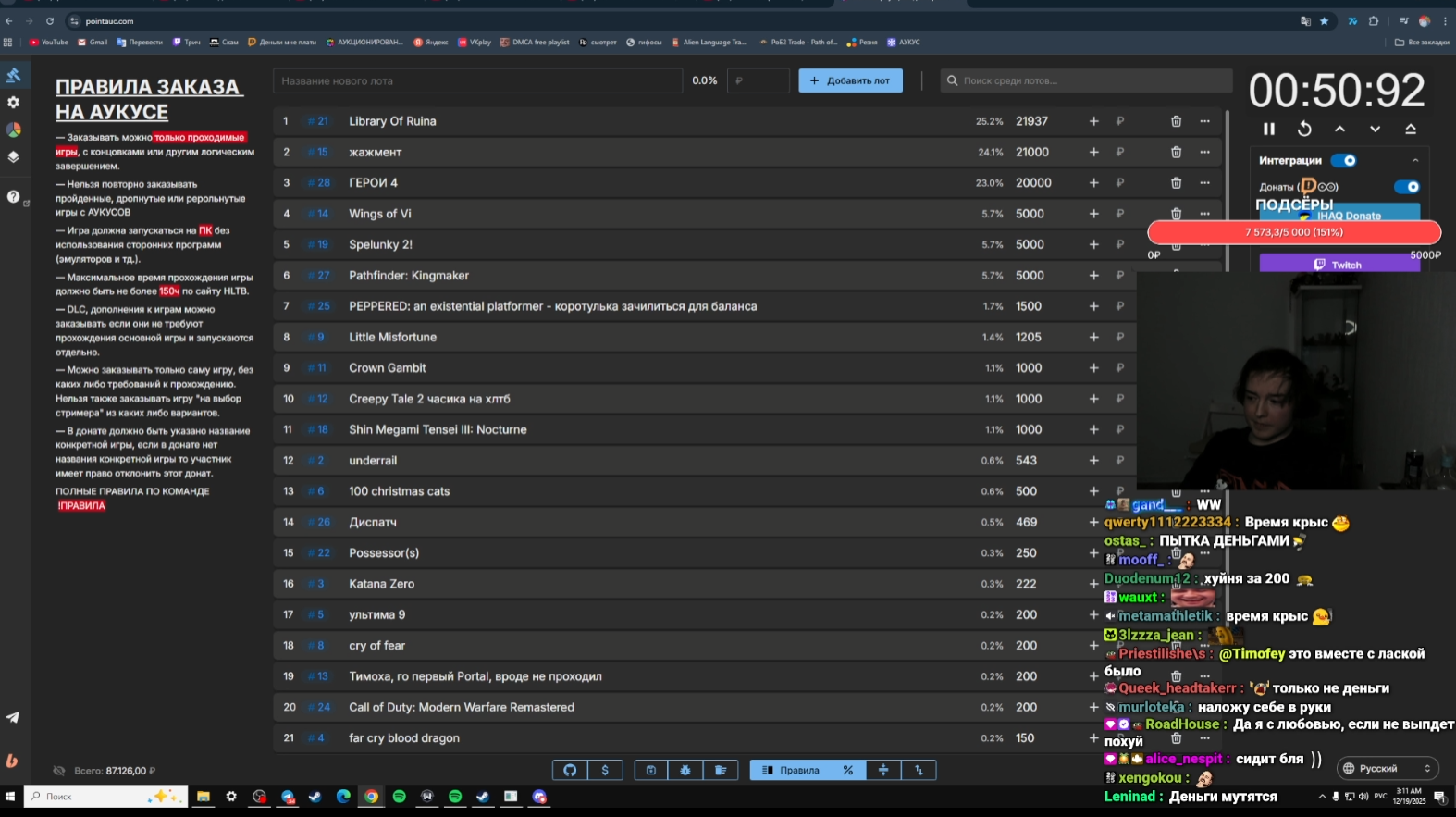
Task: Delete the жажмент lot
Action: [x=1176, y=152]
